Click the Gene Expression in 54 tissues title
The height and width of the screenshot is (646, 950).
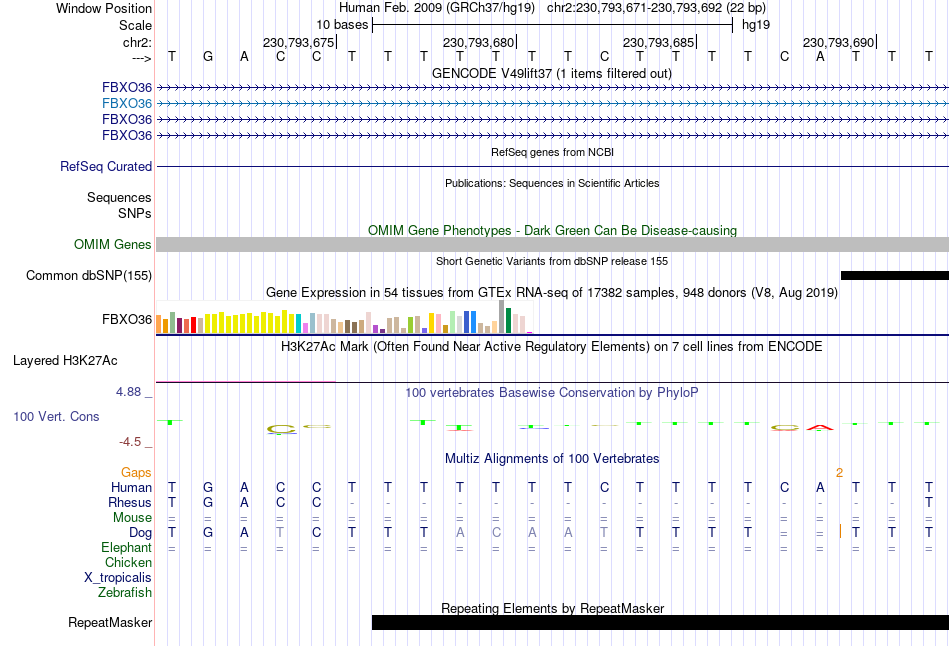pos(552,293)
